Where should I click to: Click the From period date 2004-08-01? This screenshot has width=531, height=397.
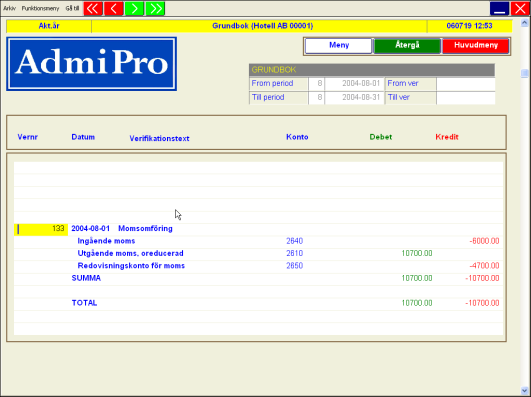pyautogui.click(x=355, y=84)
